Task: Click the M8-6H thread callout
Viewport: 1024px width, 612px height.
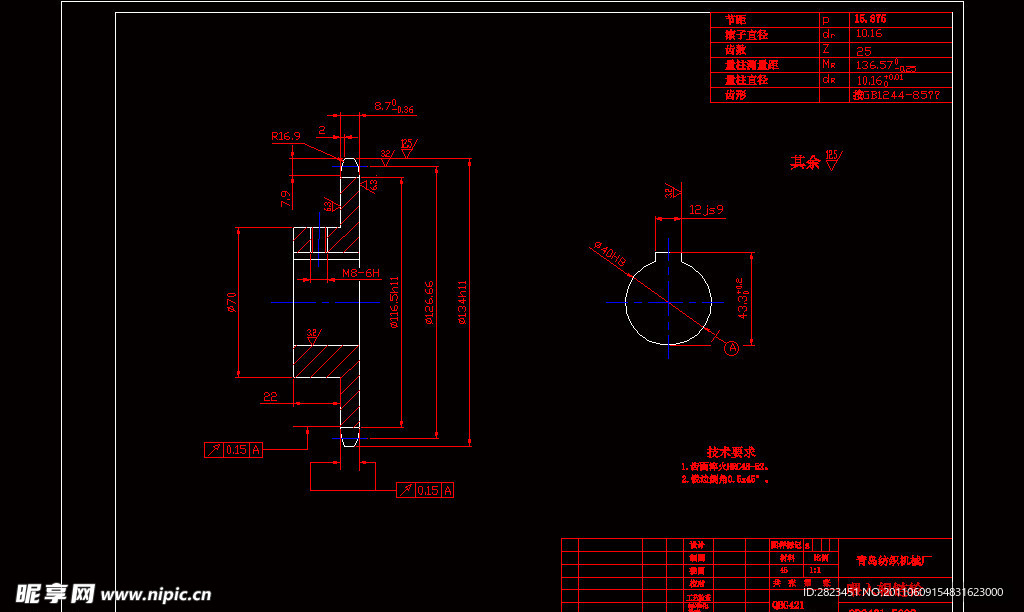Action: [x=360, y=273]
